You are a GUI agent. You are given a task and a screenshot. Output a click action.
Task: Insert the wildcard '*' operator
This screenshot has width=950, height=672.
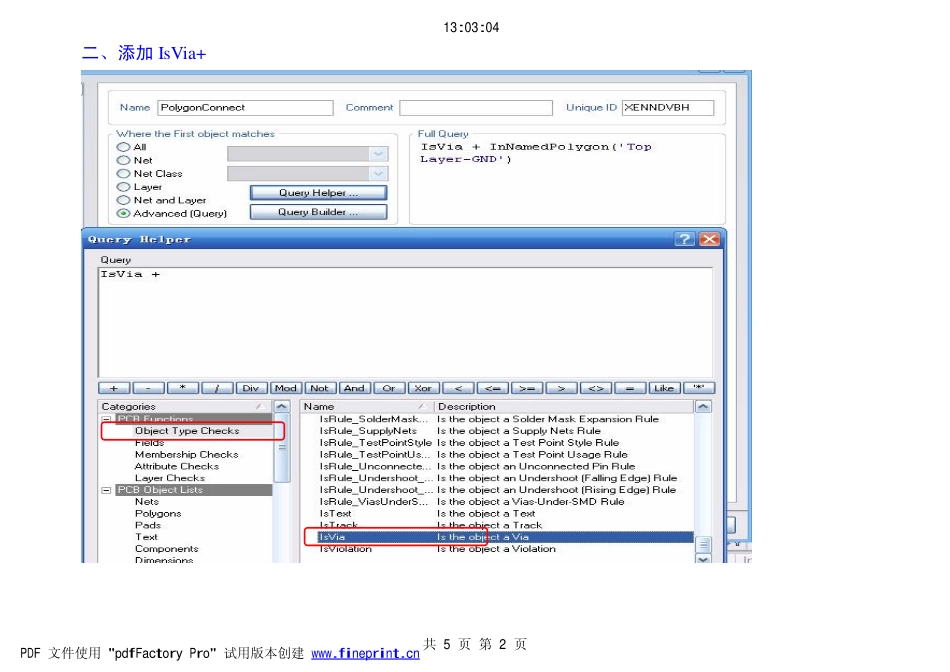click(699, 388)
